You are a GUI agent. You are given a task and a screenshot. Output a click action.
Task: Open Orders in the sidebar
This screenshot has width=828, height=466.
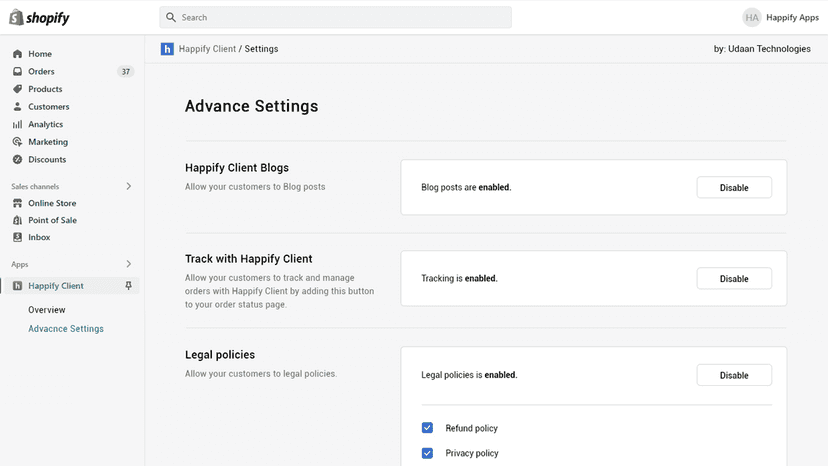coord(41,71)
